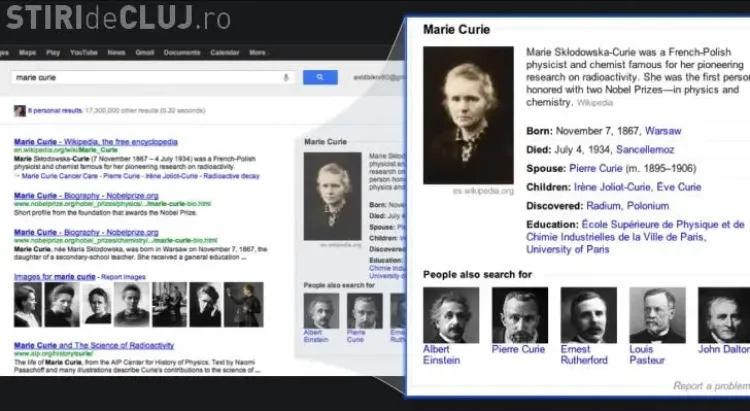Click Report a problem link
The height and width of the screenshot is (411, 750).
click(709, 385)
